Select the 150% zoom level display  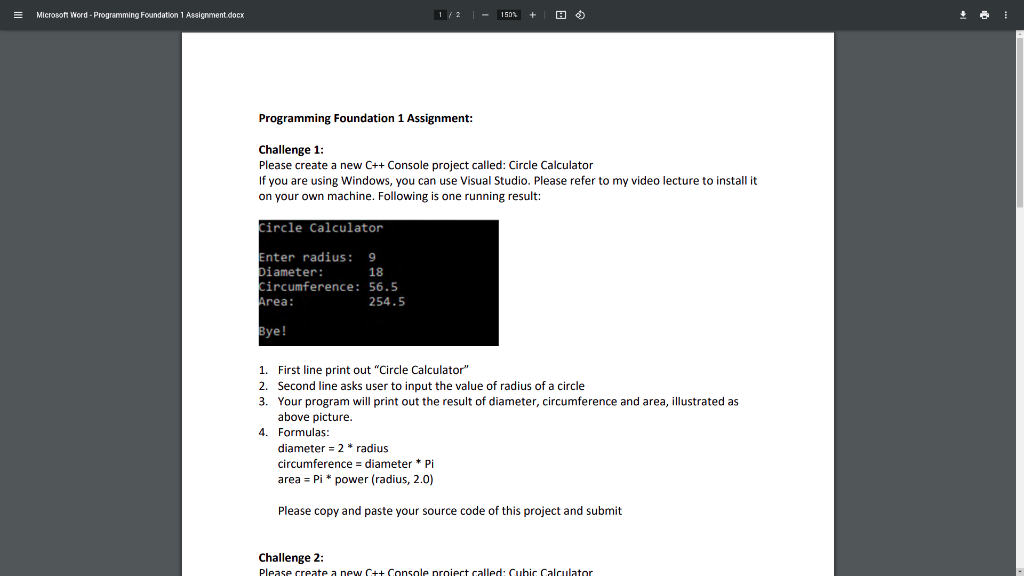pos(509,14)
